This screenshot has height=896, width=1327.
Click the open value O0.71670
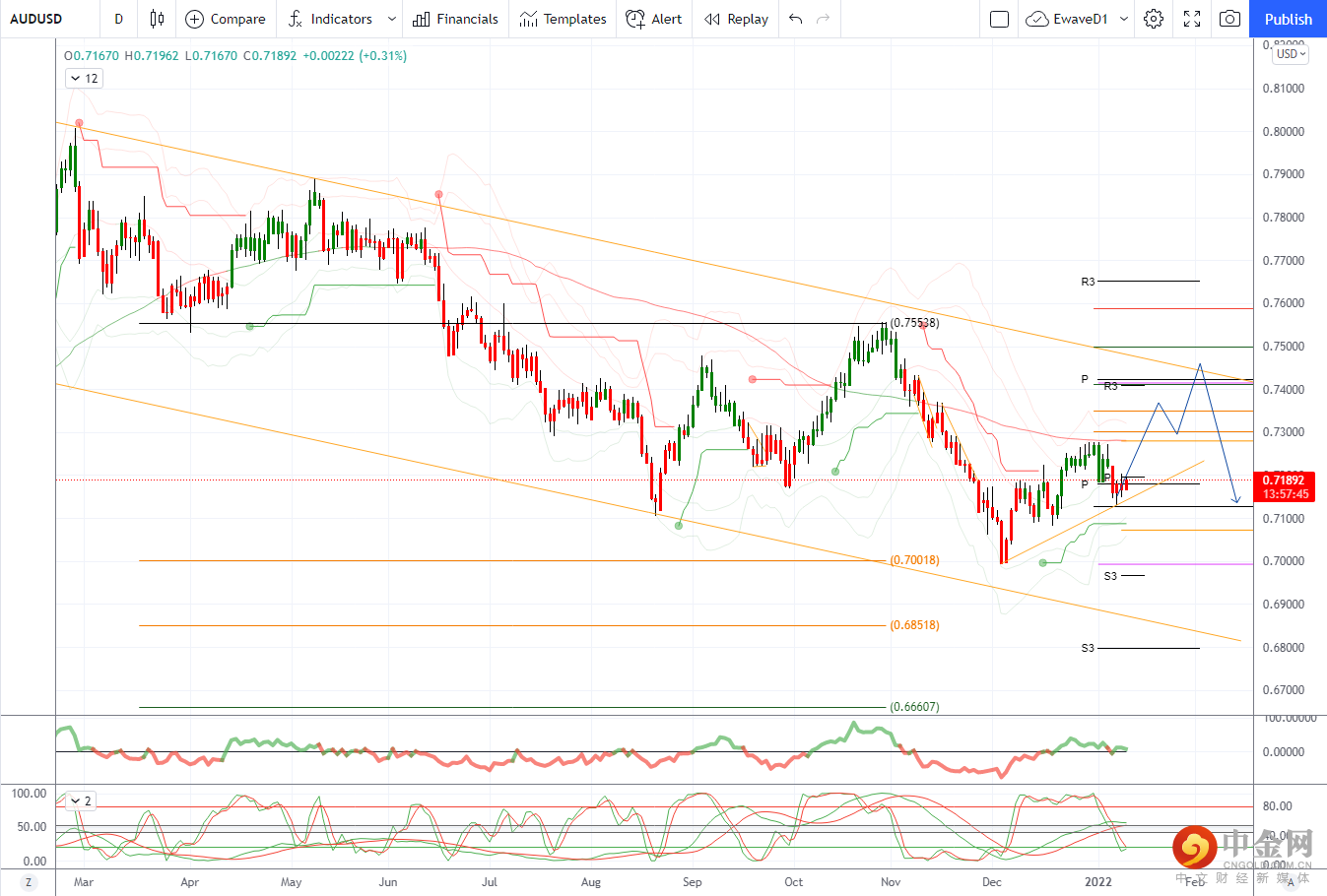tap(92, 56)
